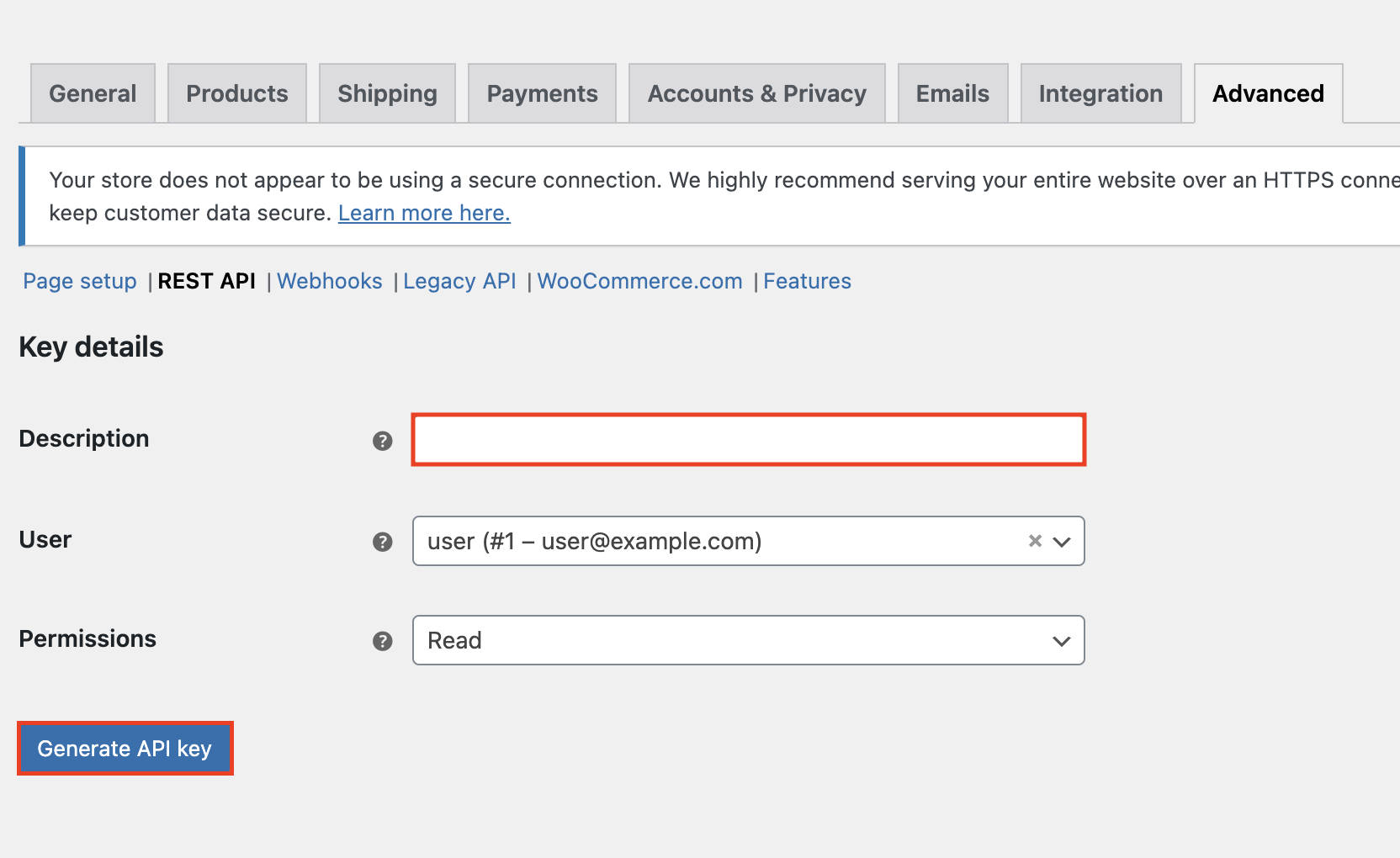Go to the Webhooks section

[330, 281]
